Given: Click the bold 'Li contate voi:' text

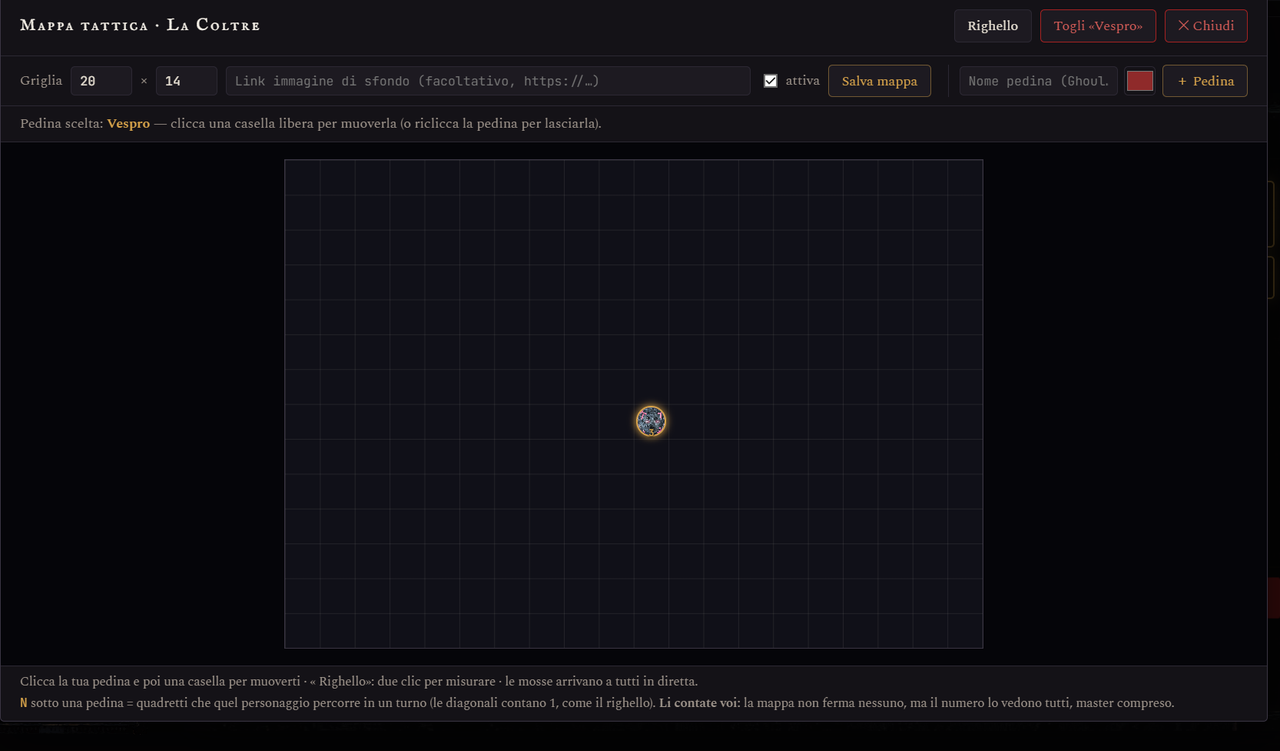Looking at the screenshot, I should [x=699, y=703].
